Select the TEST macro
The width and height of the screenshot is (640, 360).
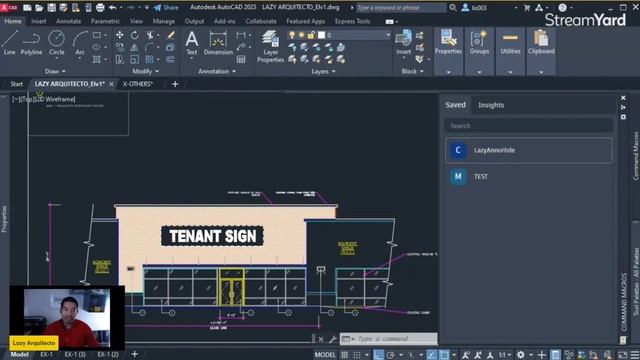coord(529,176)
